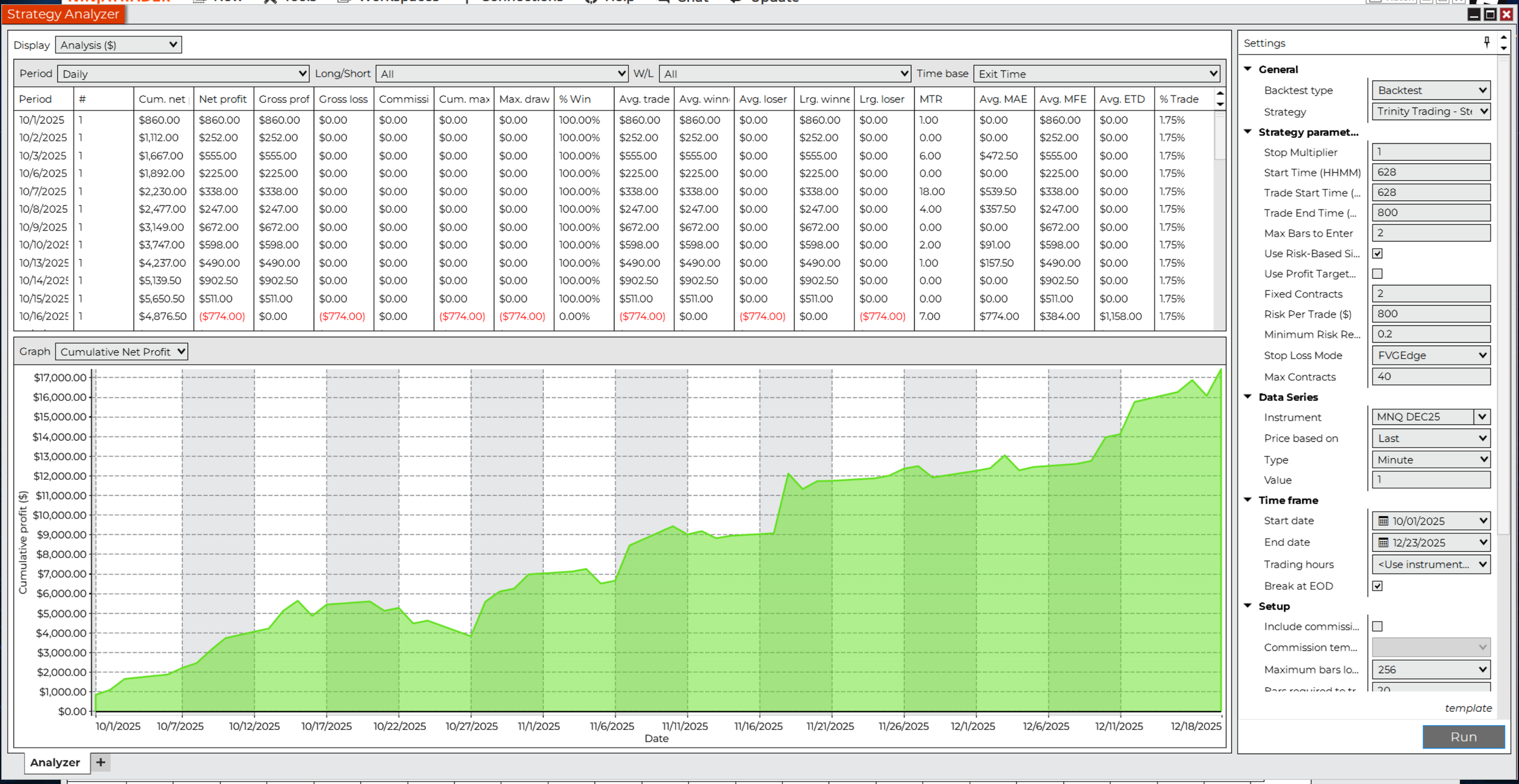Collapse the Data Series section

point(1249,397)
